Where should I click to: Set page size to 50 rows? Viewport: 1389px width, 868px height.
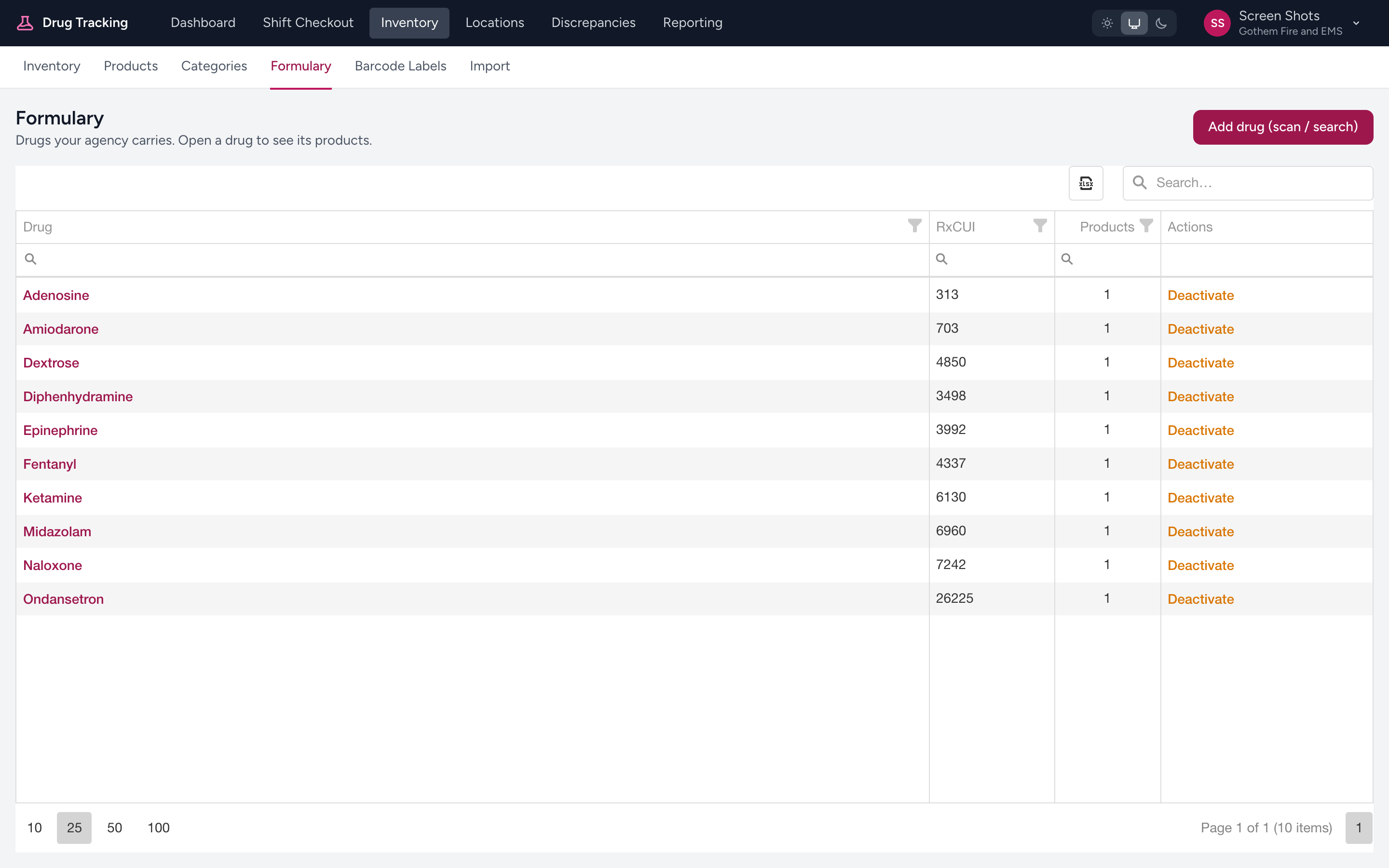[115, 828]
